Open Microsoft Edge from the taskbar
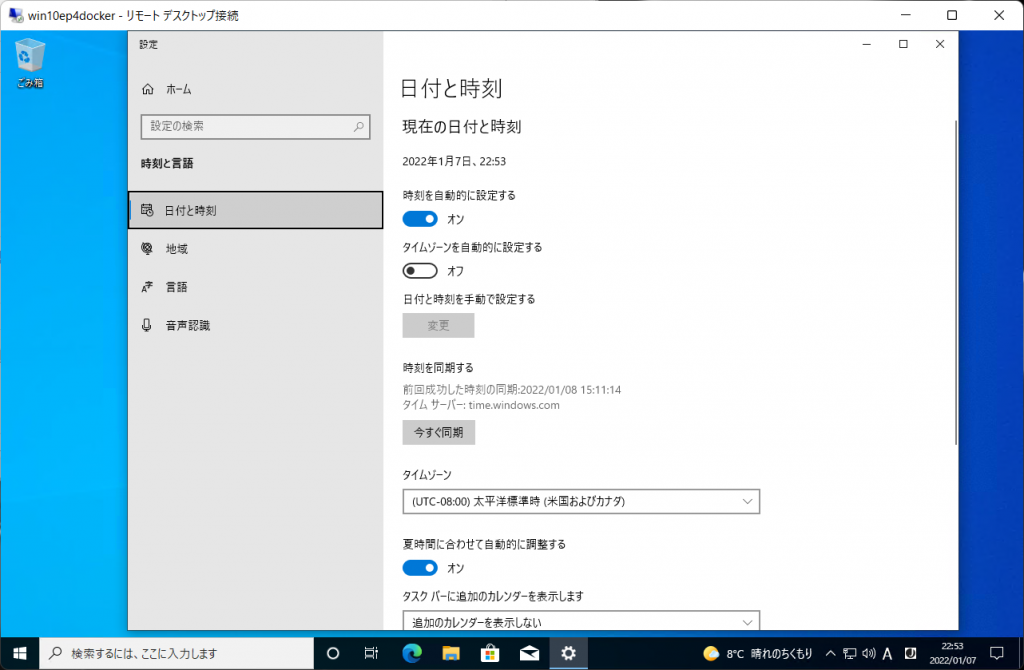 point(411,653)
